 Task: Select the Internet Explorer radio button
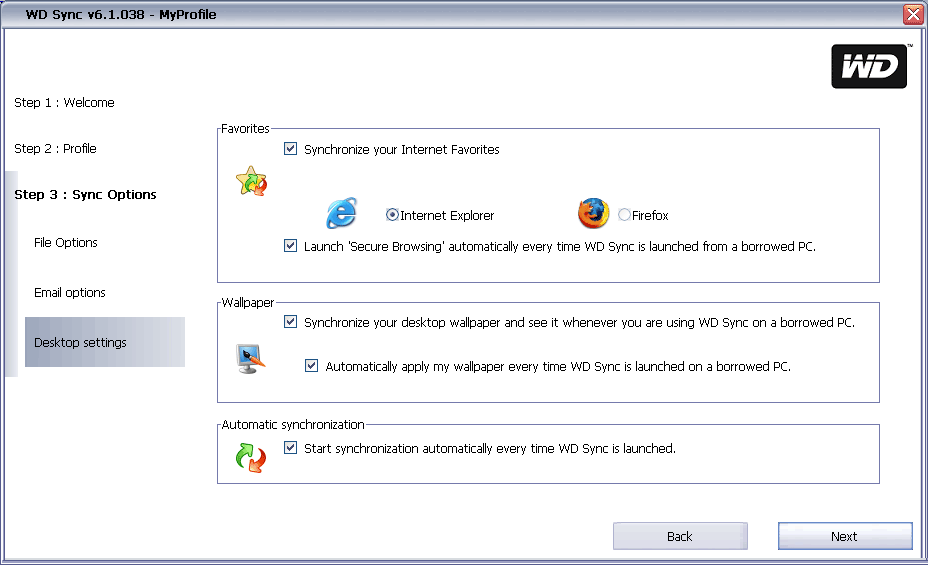point(392,215)
